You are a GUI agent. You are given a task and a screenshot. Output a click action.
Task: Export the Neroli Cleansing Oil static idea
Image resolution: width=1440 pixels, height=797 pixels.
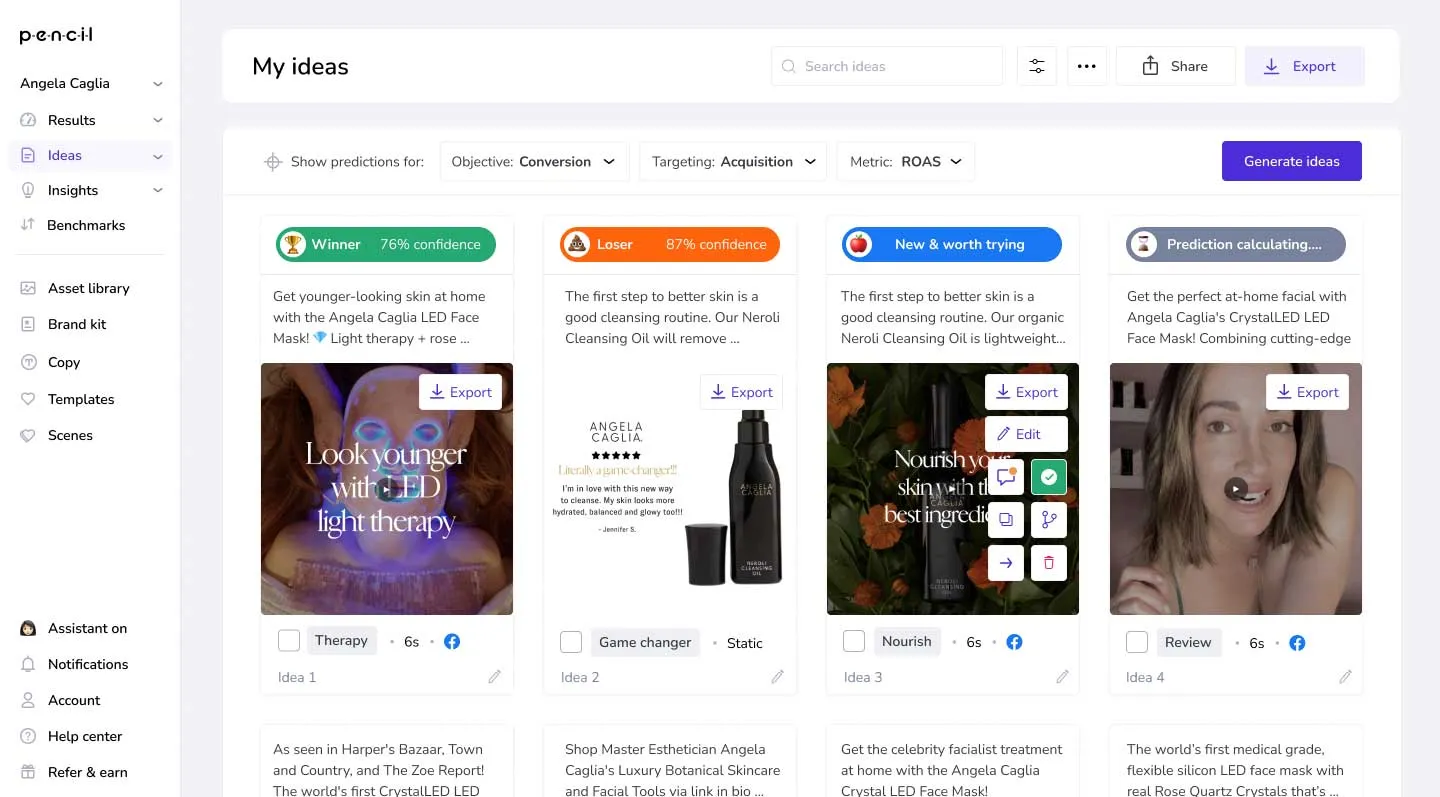point(741,392)
